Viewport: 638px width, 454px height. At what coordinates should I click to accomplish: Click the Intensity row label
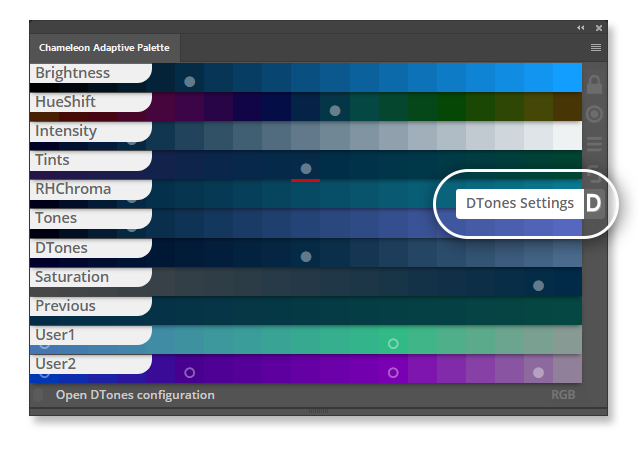tap(91, 131)
